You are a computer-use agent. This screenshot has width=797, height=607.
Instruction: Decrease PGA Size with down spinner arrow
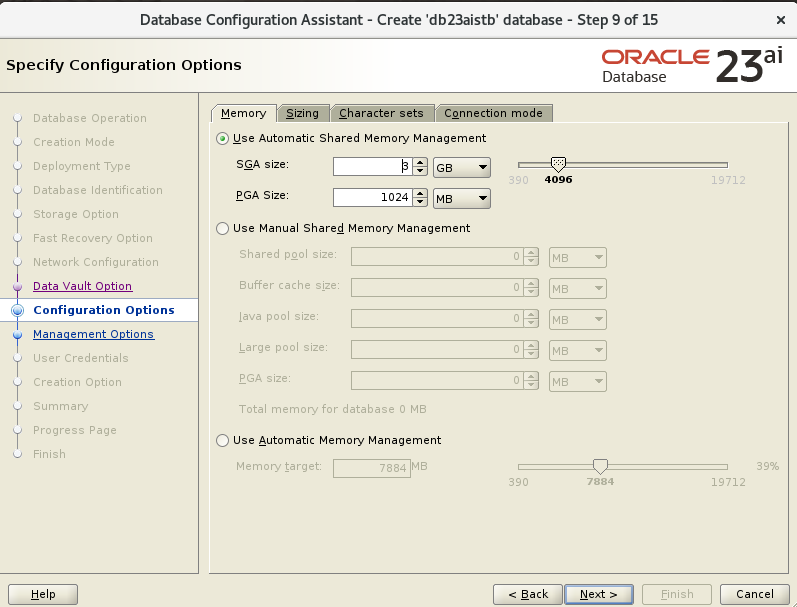pyautogui.click(x=420, y=202)
